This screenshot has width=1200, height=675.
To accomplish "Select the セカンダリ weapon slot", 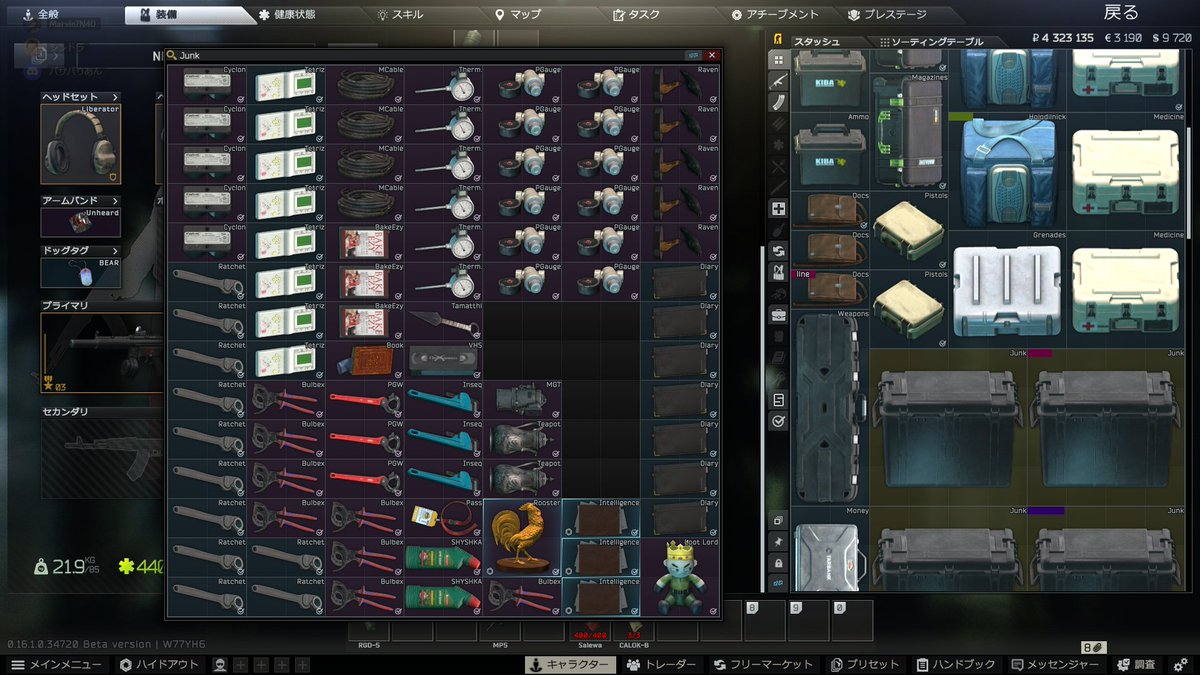I will coord(102,458).
